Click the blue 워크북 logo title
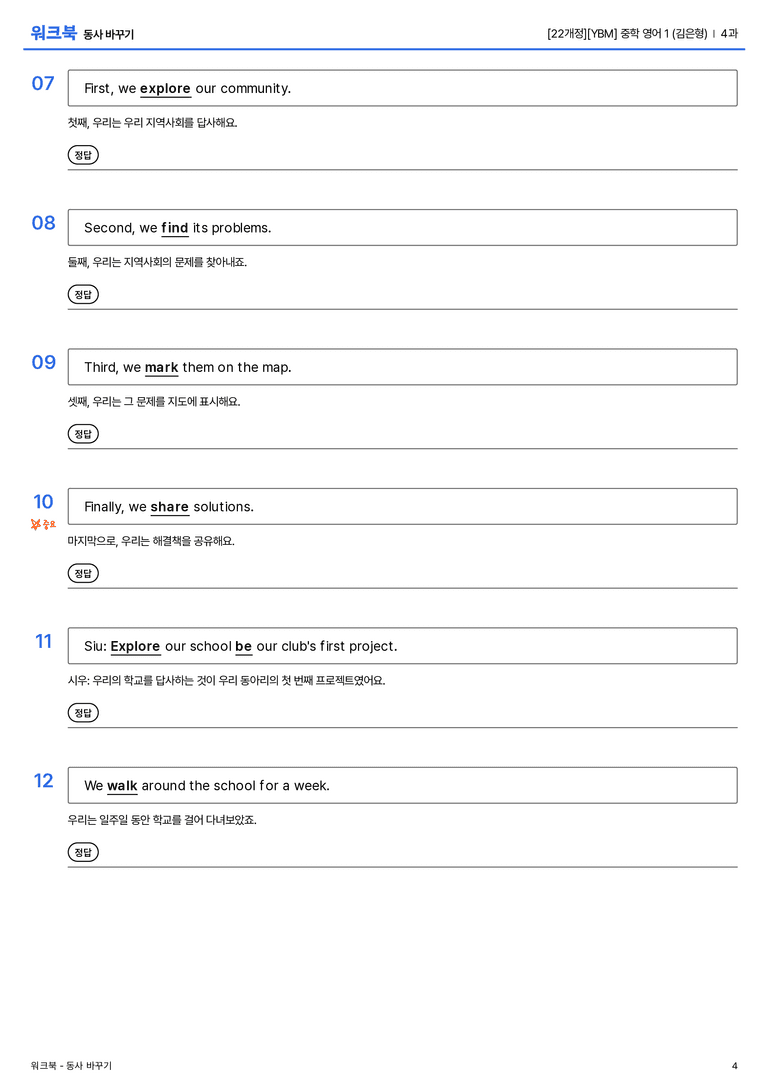The image size is (768, 1087). pyautogui.click(x=53, y=33)
